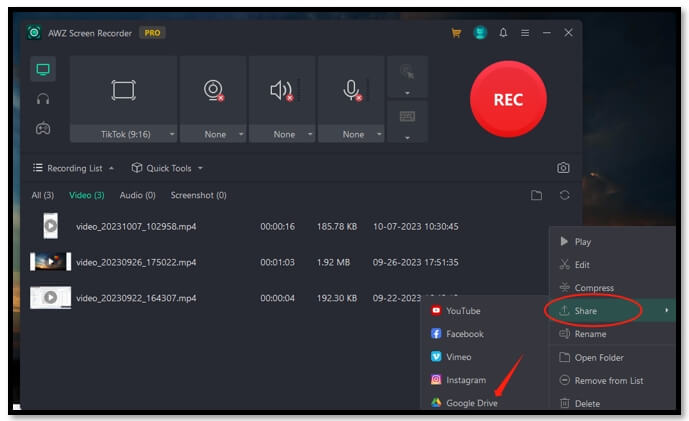Click the size 185.78 KB
This screenshot has width=689, height=421.
tap(337, 226)
